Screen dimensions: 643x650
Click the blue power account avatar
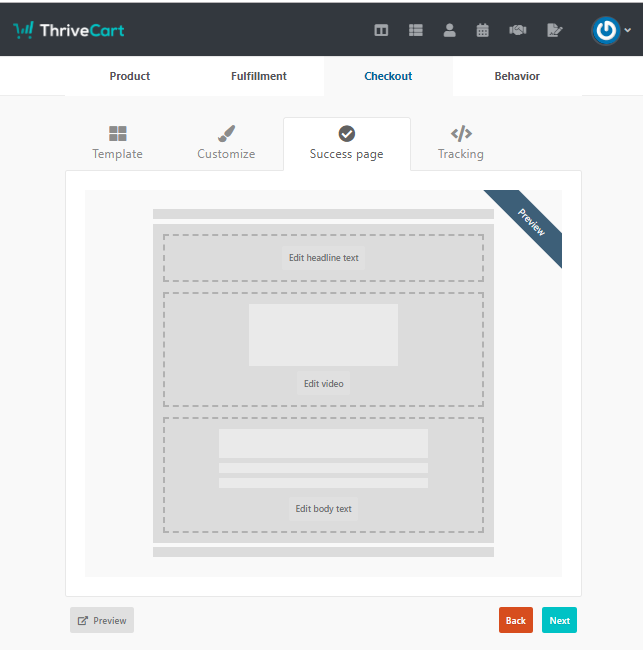point(606,30)
